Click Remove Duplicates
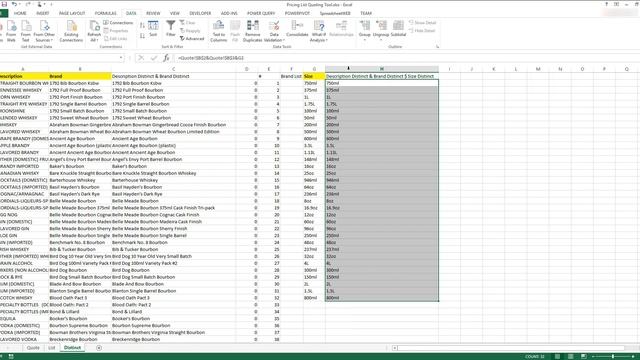This screenshot has height=360, width=640. pyautogui.click(x=252, y=31)
